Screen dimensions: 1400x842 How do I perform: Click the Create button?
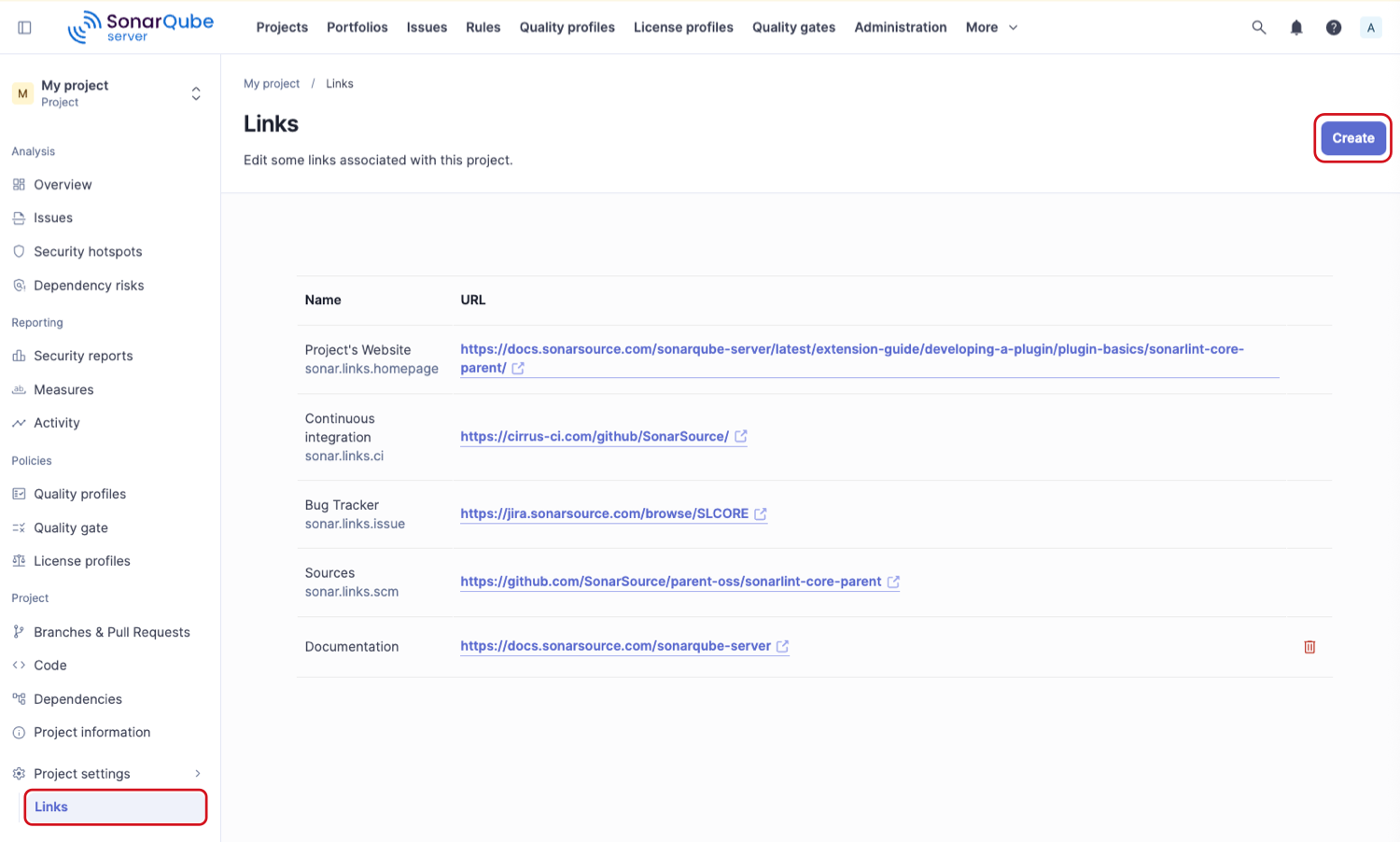[x=1353, y=138]
